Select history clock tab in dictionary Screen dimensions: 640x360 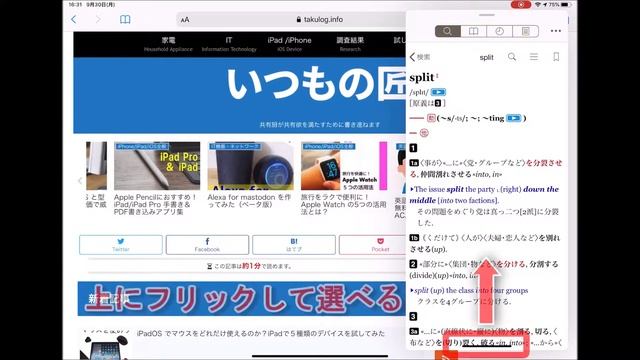[x=499, y=31]
